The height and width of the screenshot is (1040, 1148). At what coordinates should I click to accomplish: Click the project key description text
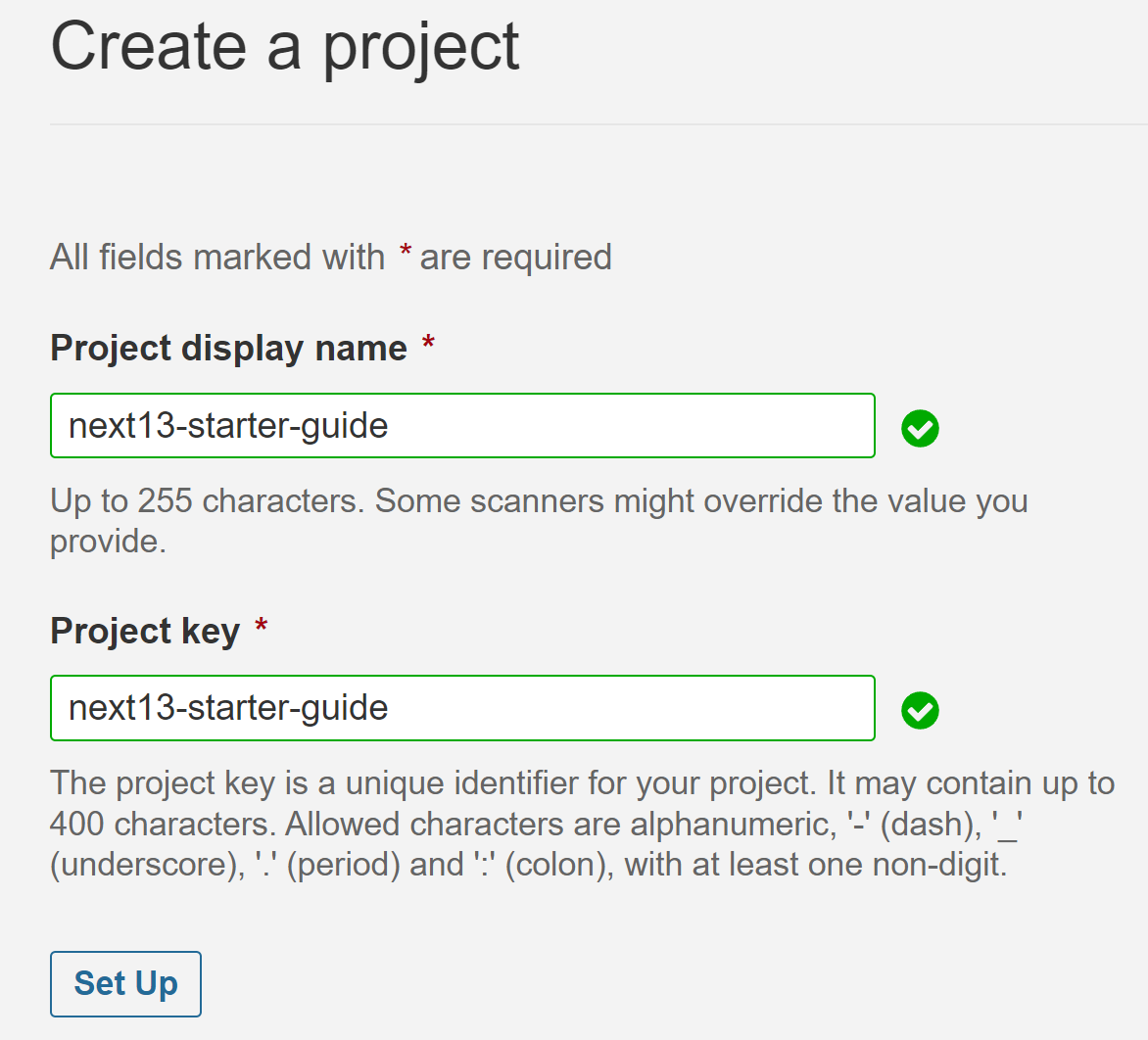(582, 824)
